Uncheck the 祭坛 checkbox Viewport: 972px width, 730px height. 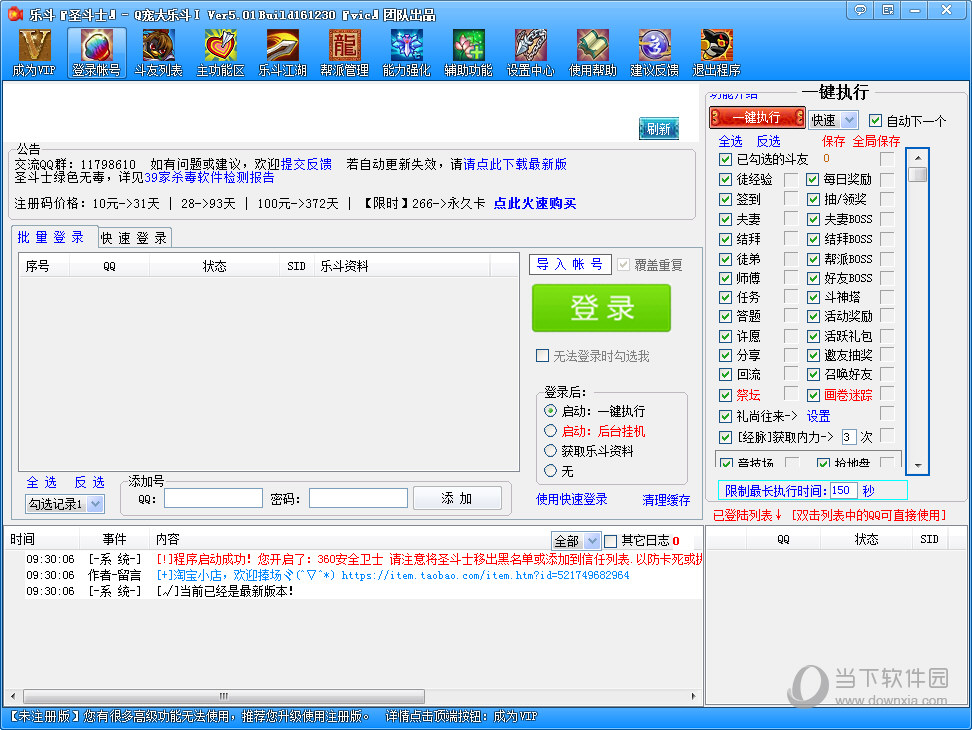(725, 395)
